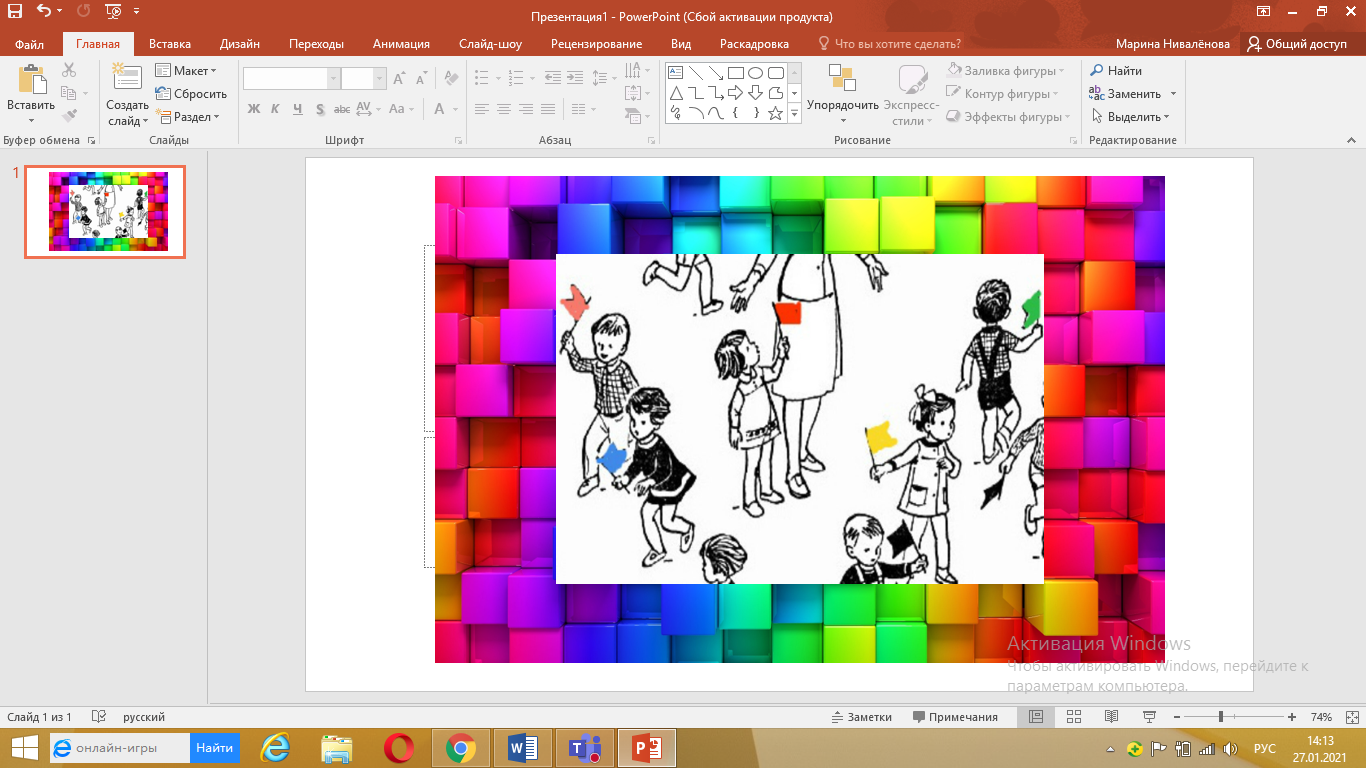The width and height of the screenshot is (1366, 768).
Task: Select the triangle shape in shapes gallery
Action: pos(675,93)
